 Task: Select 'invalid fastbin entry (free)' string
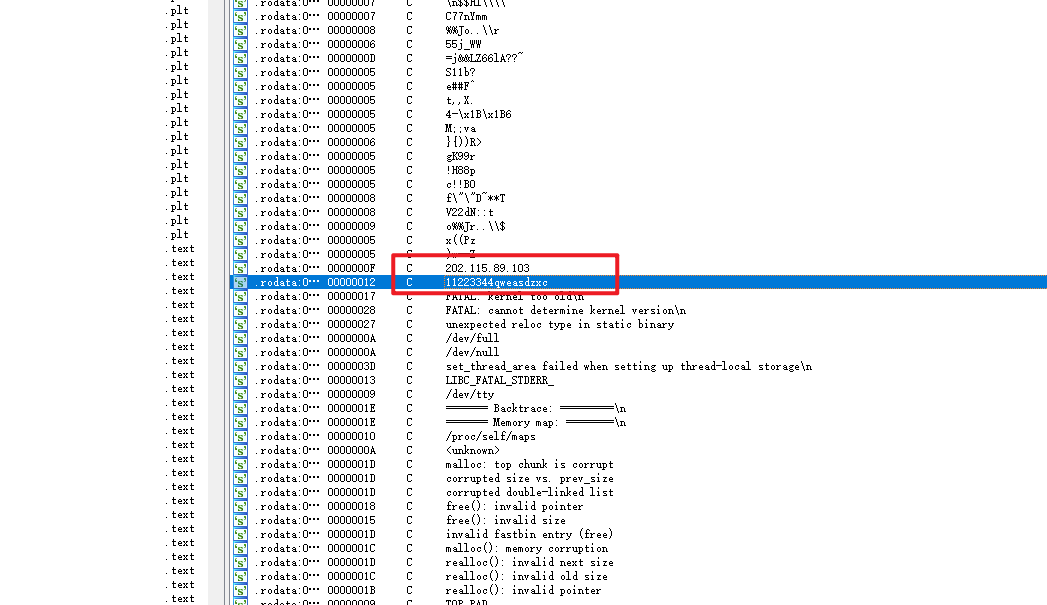(x=529, y=535)
